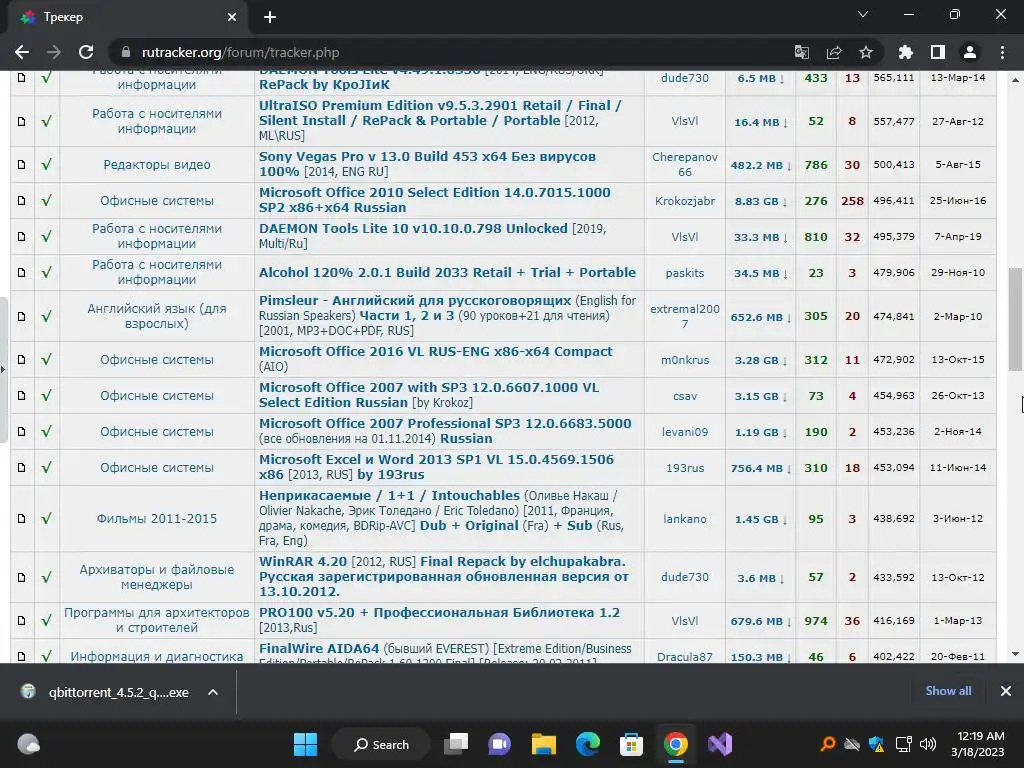Toggle the Chrome side panel
1024x768 pixels.
point(938,52)
